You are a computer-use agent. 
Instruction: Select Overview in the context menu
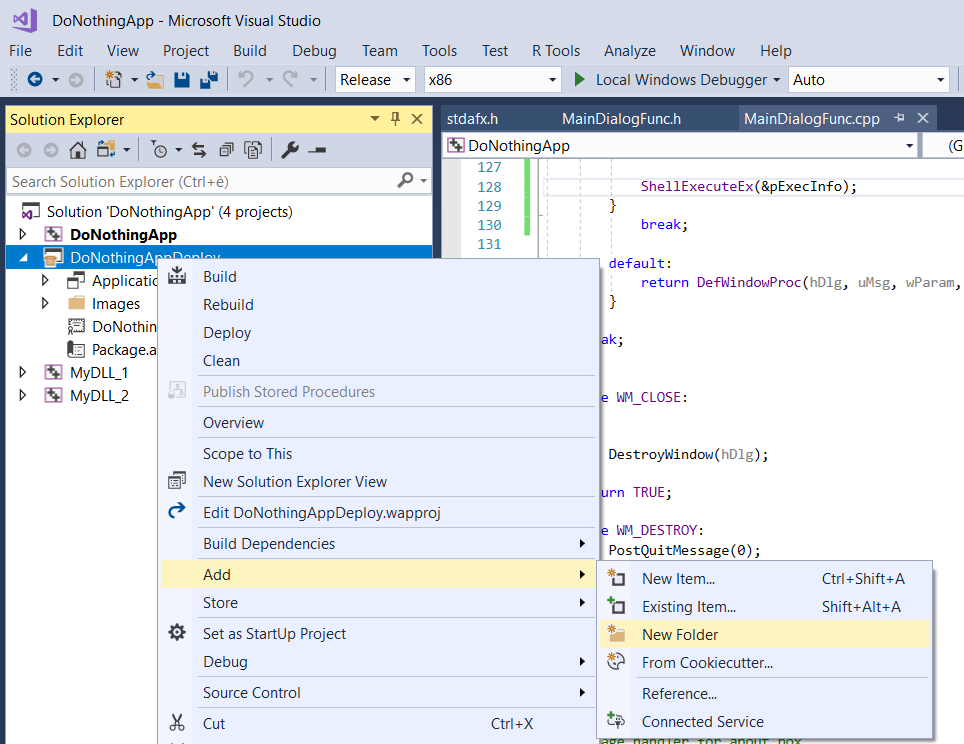(378, 422)
